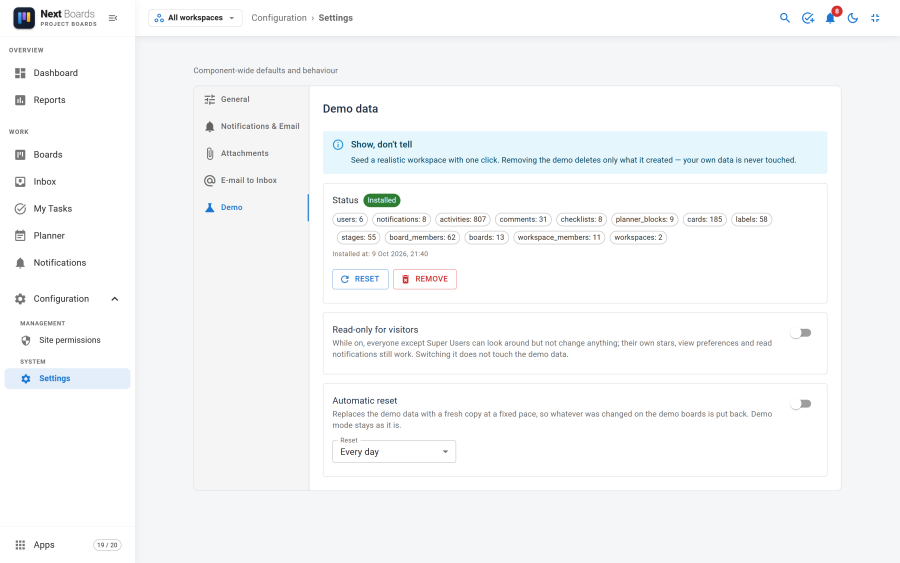Click the 'cards: 185' chip
The width and height of the screenshot is (900, 563).
705,219
